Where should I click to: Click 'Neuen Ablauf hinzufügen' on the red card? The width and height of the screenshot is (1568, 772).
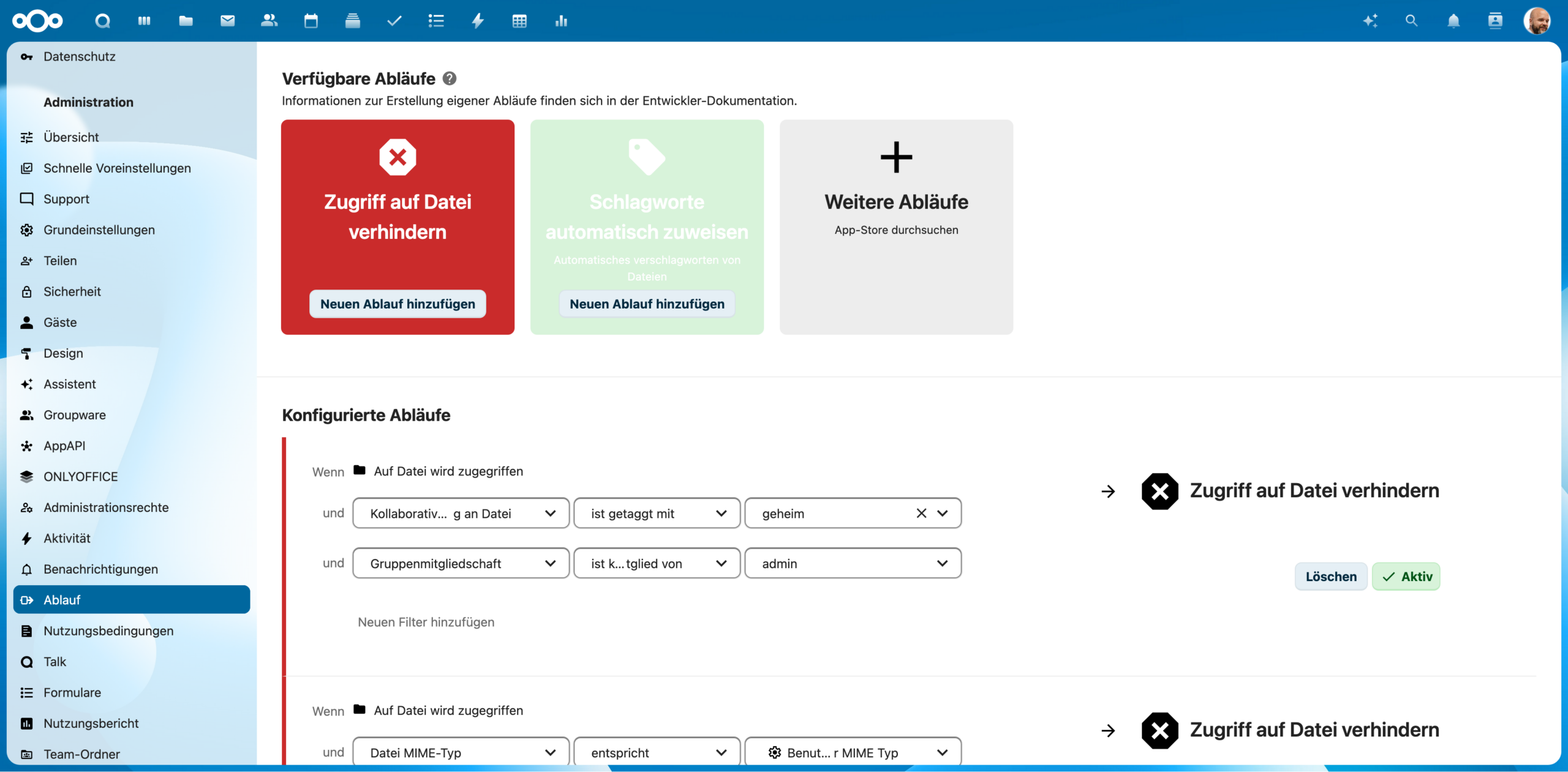click(397, 304)
